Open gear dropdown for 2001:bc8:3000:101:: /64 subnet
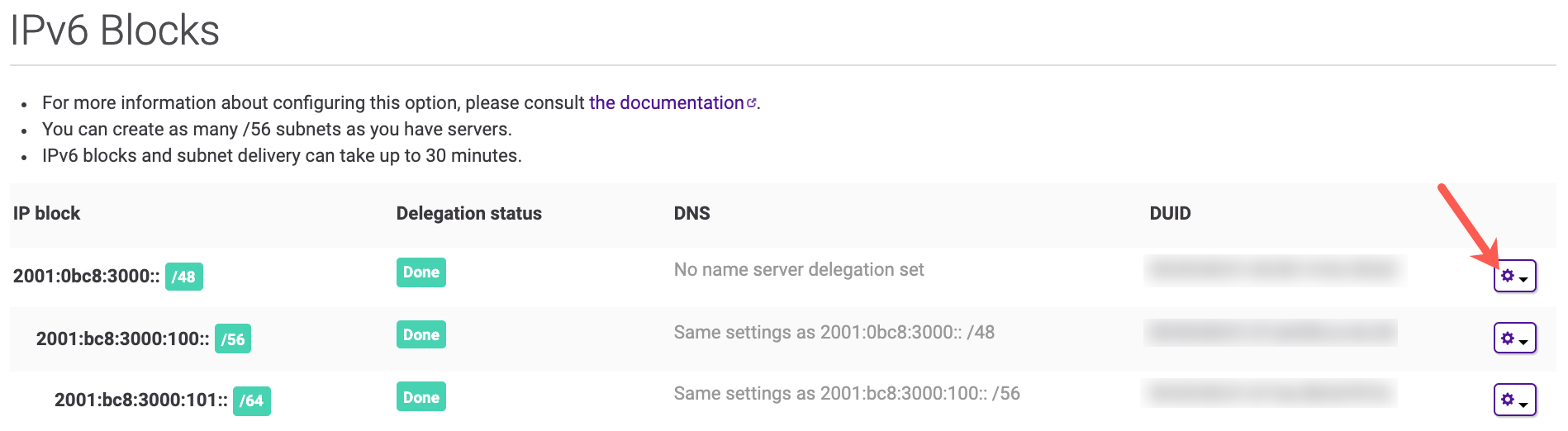1568x431 pixels. 1514,400
